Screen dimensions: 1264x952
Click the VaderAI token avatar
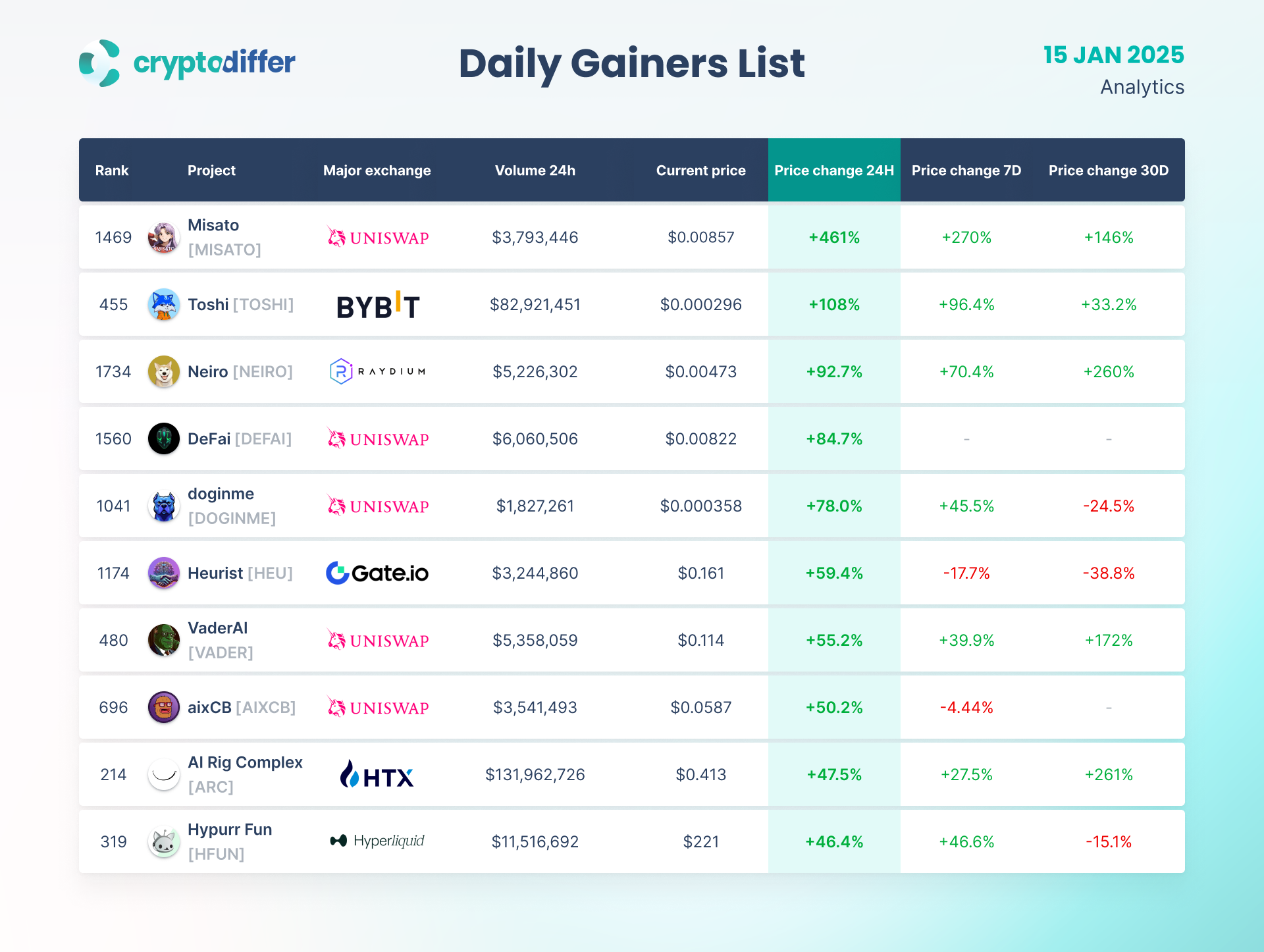163,641
